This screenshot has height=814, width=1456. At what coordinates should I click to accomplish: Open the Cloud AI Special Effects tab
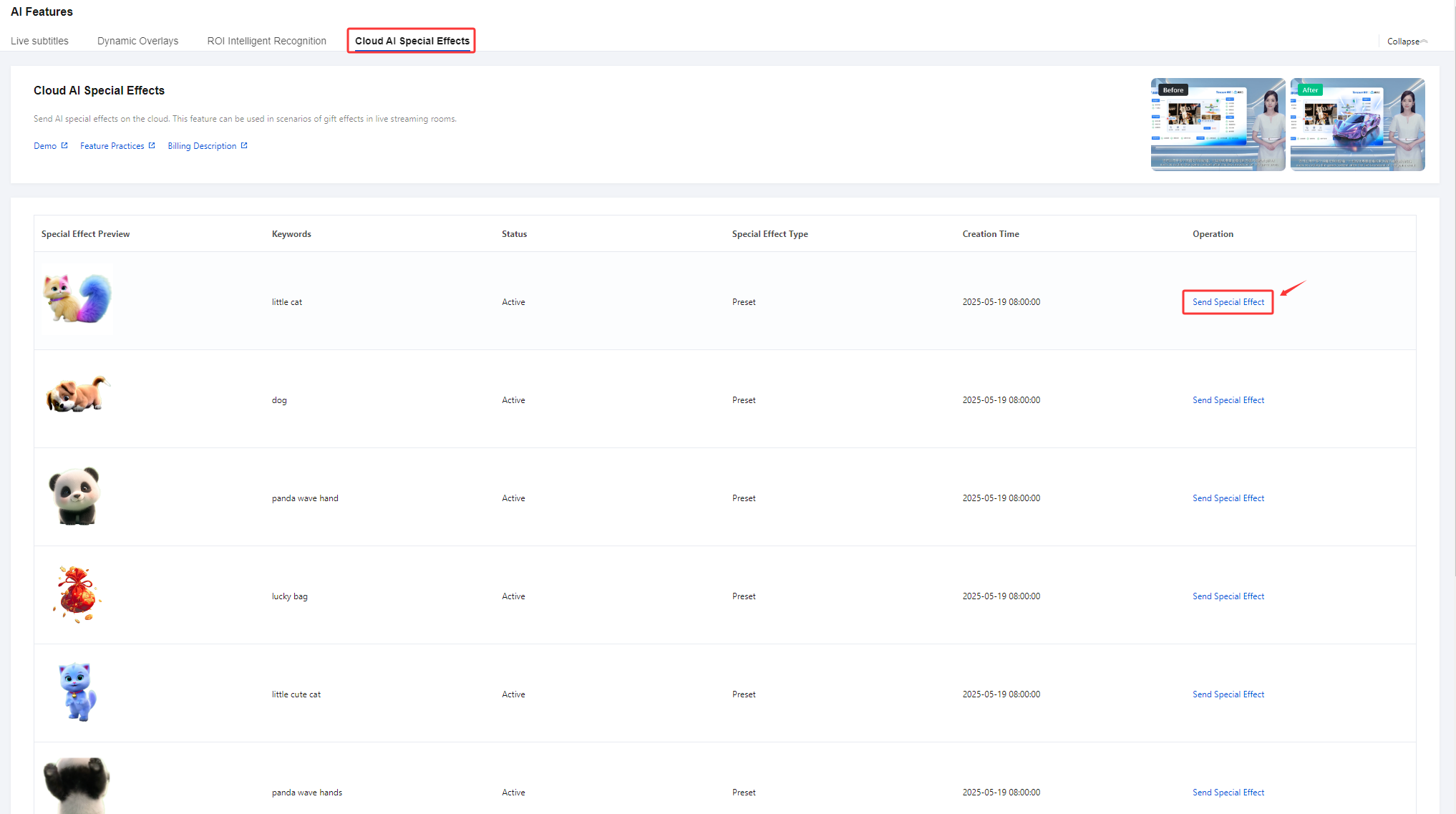click(x=412, y=41)
